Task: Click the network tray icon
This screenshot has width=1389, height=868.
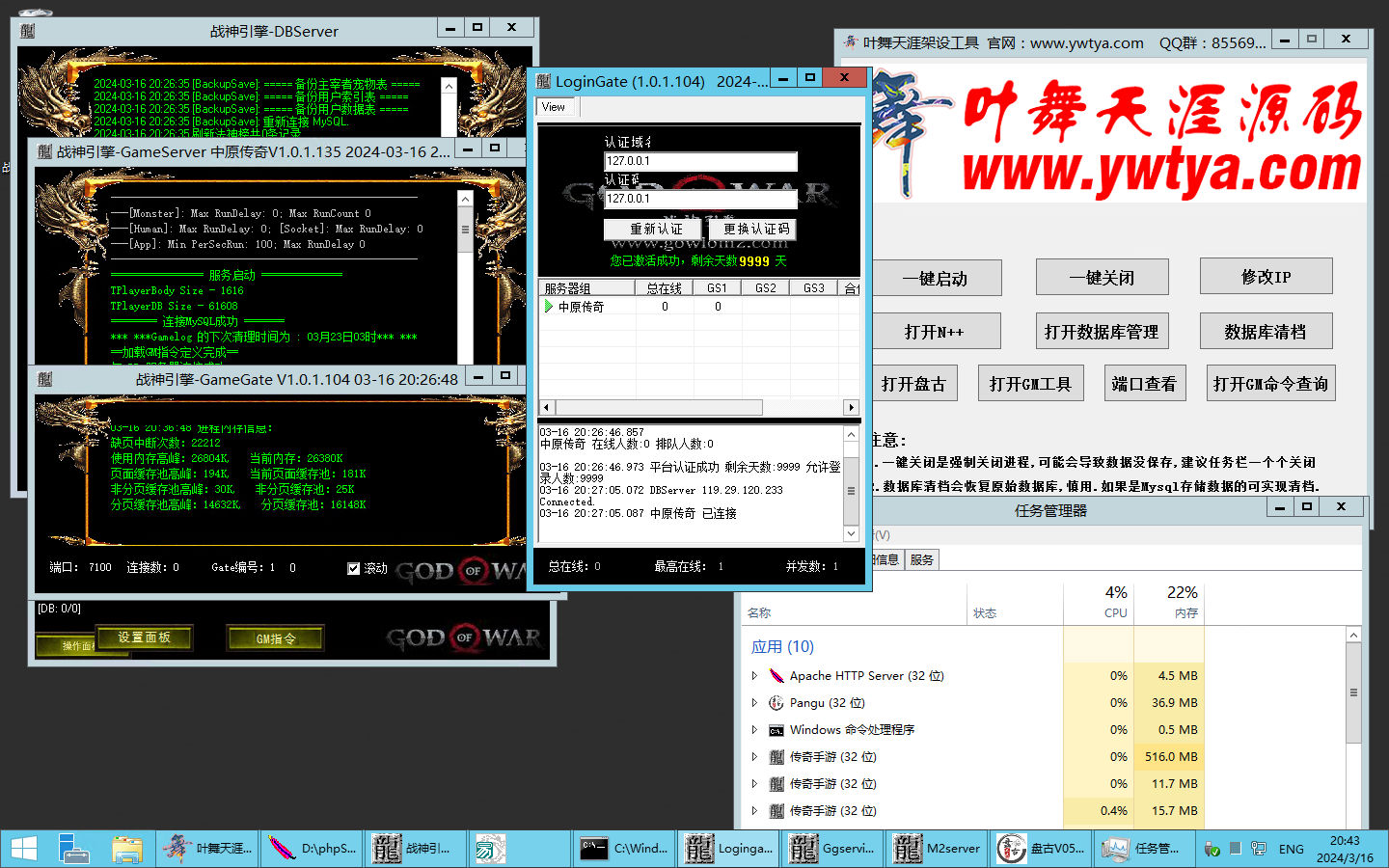Action: [1258, 849]
